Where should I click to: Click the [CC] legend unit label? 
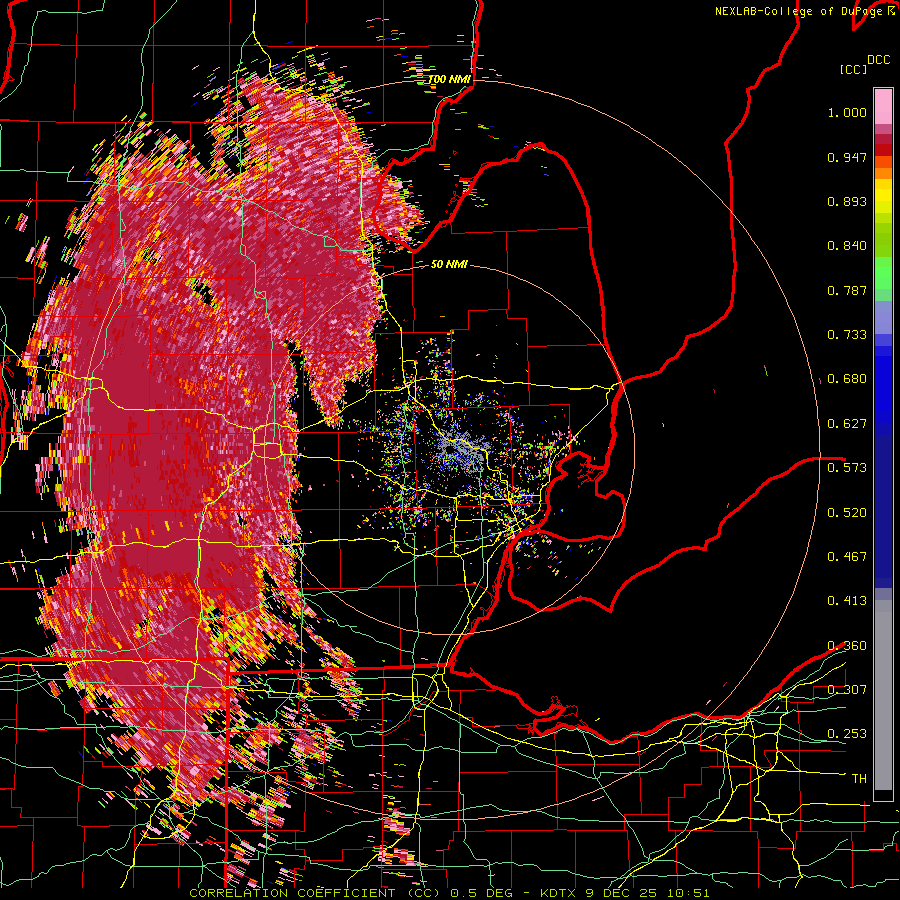[x=853, y=69]
